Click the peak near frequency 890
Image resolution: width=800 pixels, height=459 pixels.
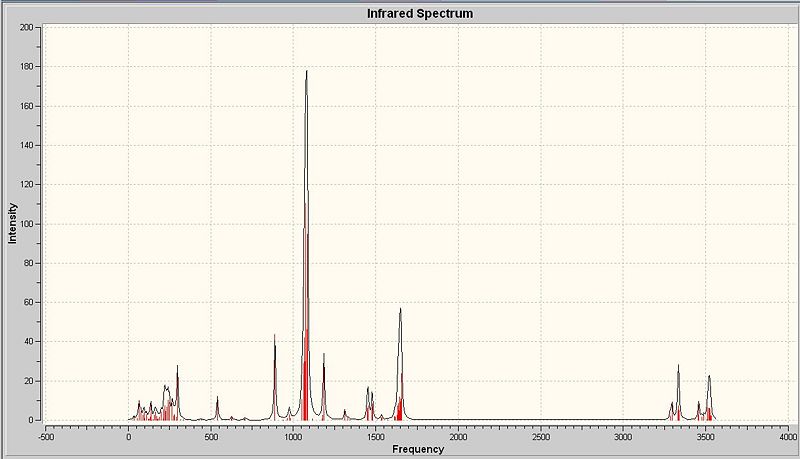tap(274, 377)
